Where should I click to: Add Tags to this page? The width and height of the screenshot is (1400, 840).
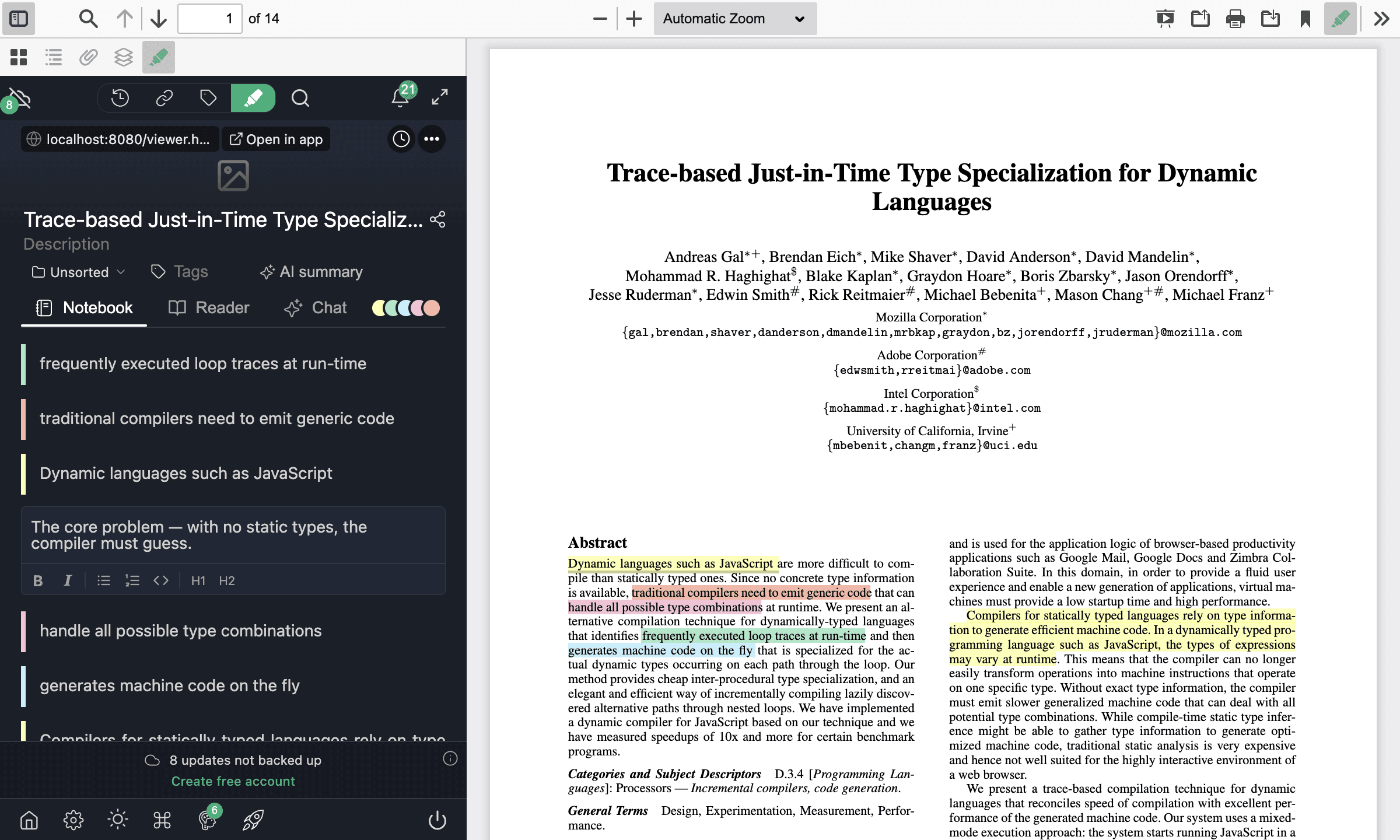180,272
